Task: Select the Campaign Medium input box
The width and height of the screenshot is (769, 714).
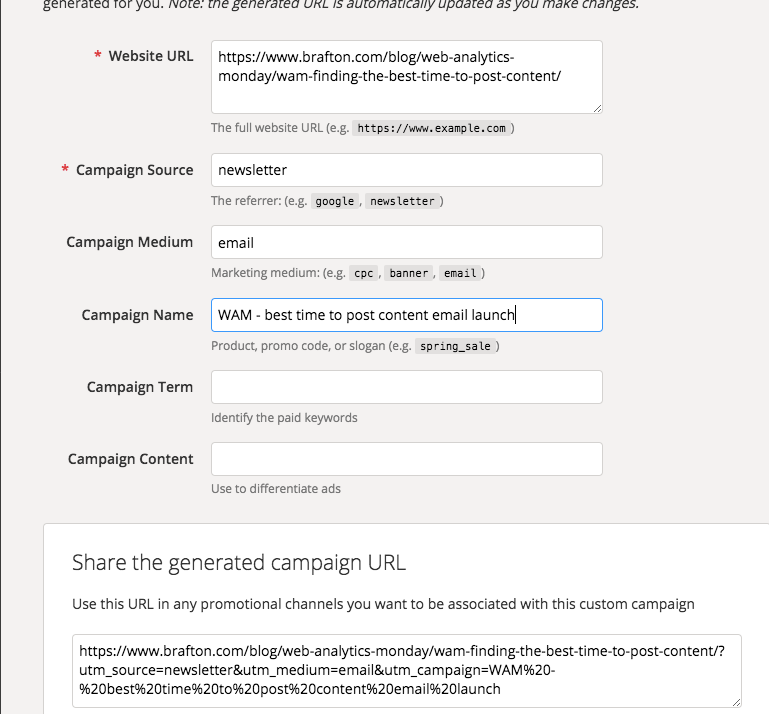Action: pos(406,242)
